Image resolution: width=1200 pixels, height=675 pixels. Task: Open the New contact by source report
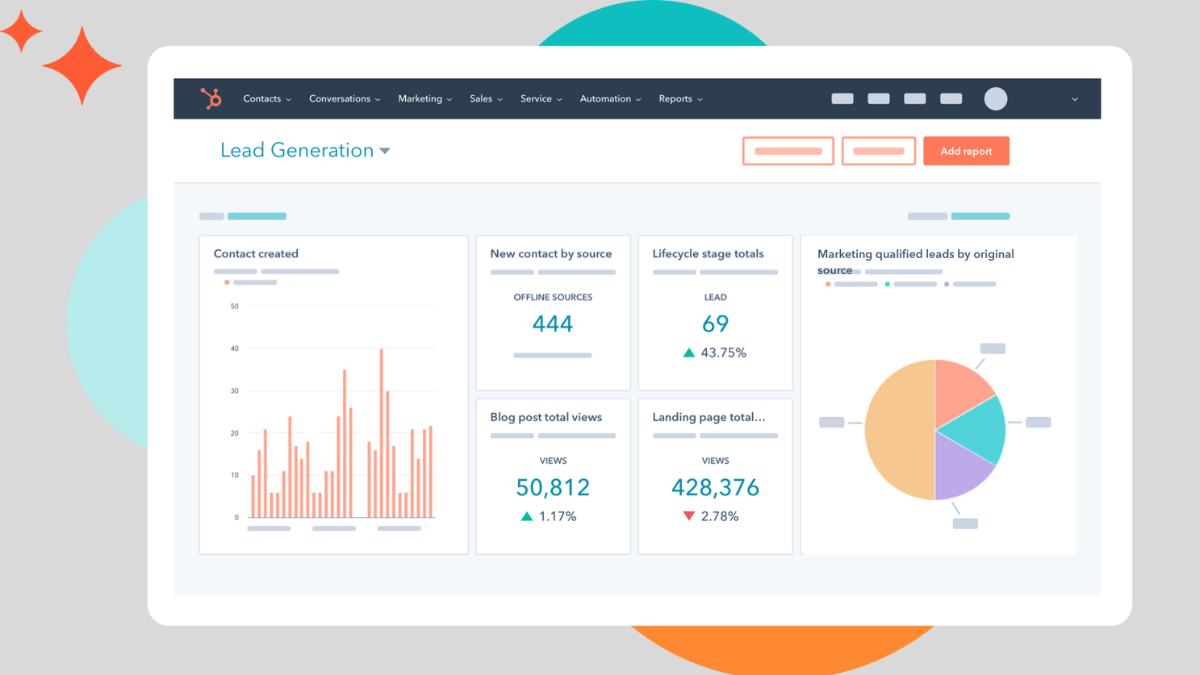click(x=551, y=254)
